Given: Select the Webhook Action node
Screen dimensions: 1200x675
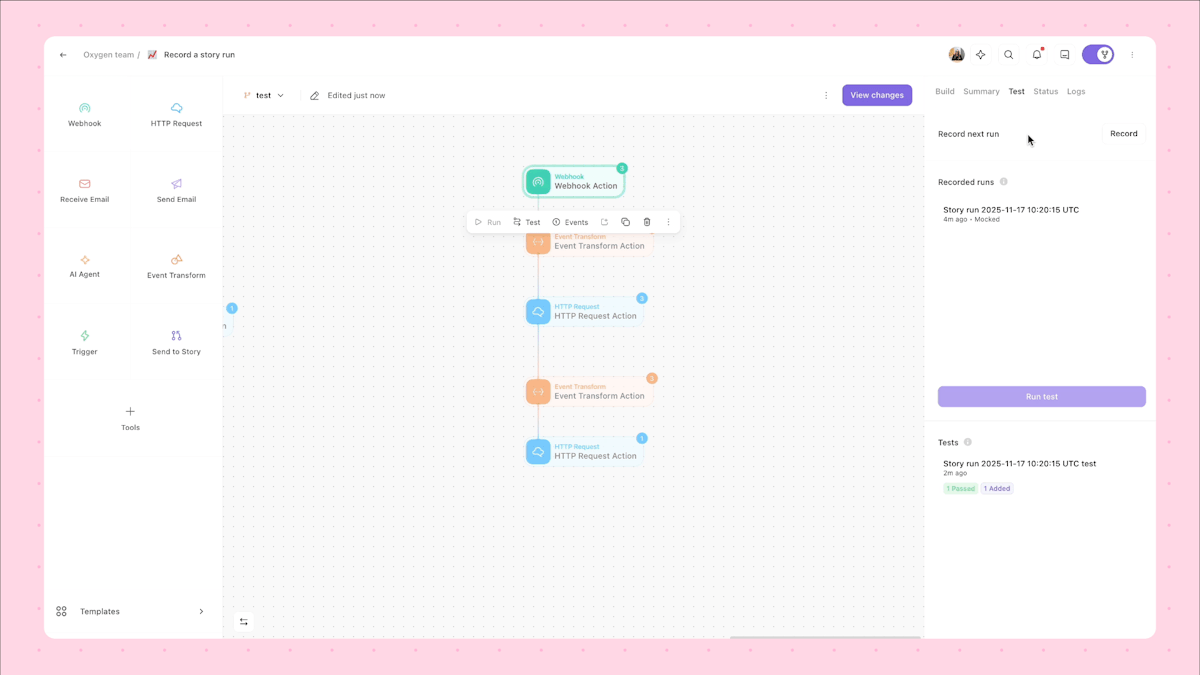Looking at the screenshot, I should (x=575, y=182).
